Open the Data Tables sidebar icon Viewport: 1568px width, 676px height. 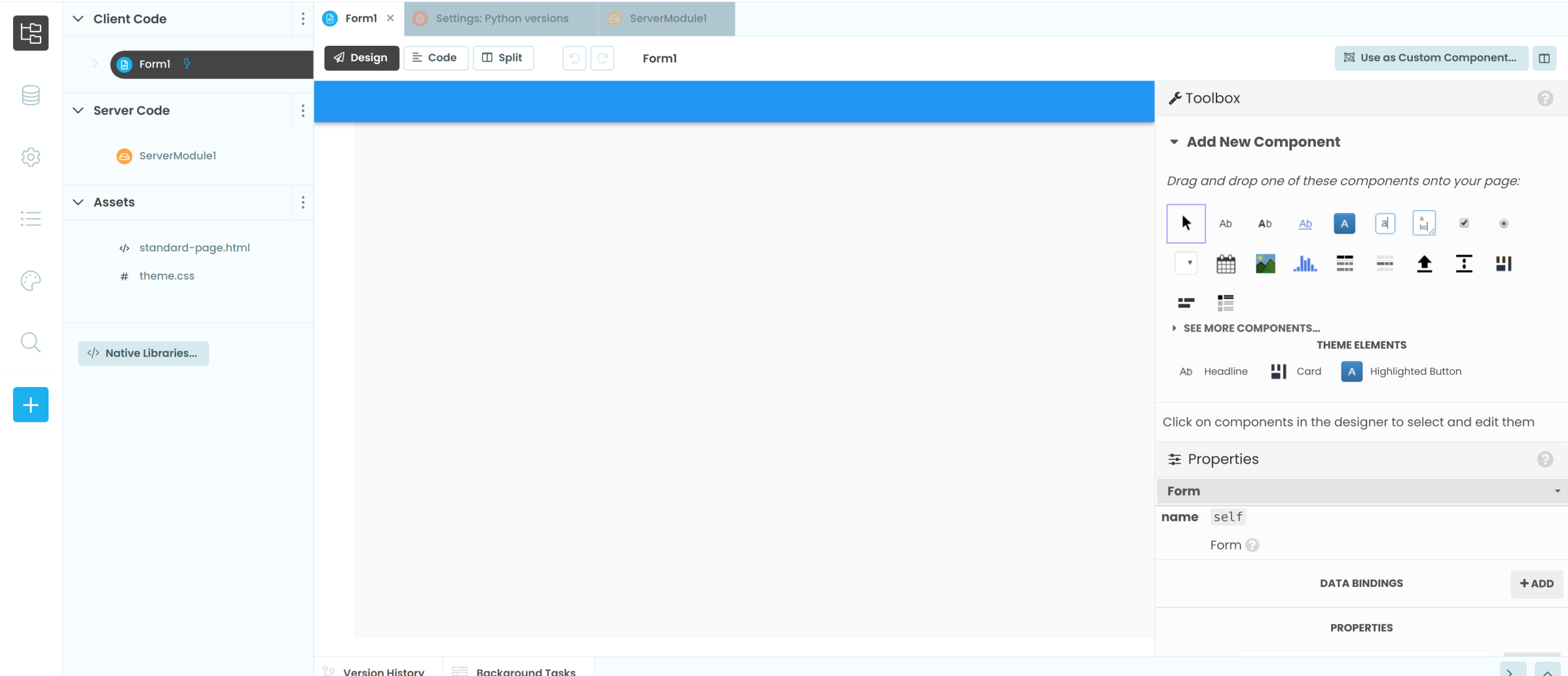[30, 95]
